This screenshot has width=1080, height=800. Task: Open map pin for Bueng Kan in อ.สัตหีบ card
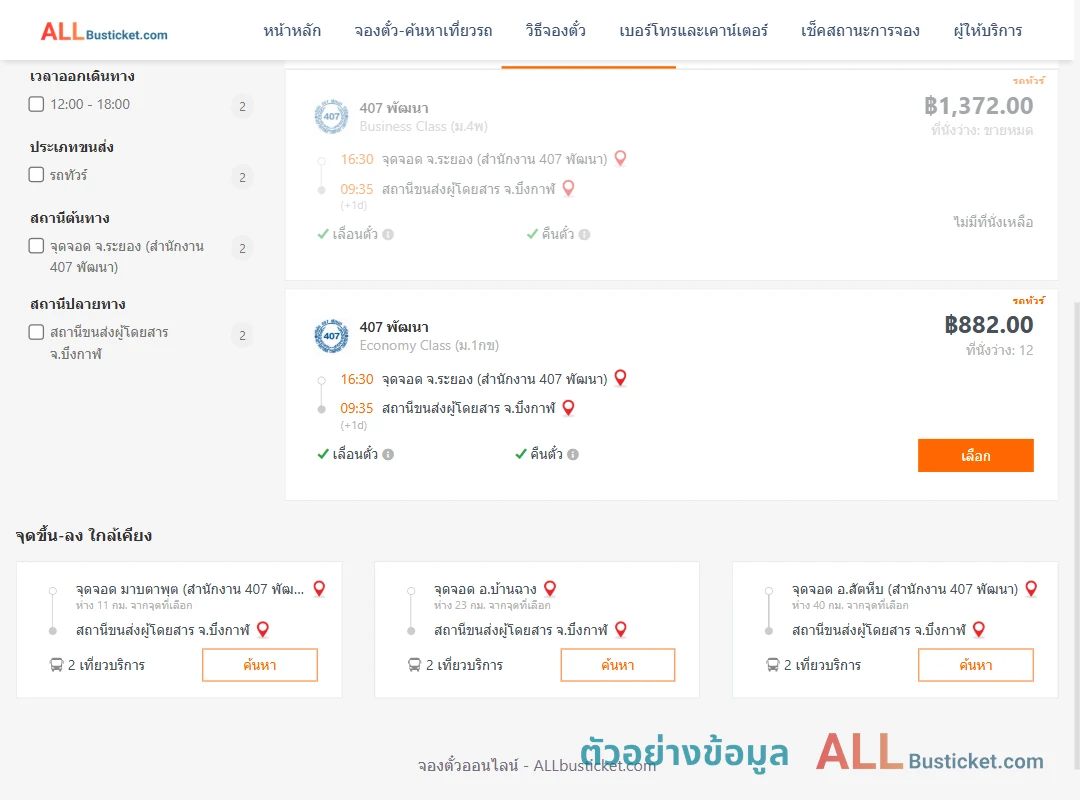979,629
